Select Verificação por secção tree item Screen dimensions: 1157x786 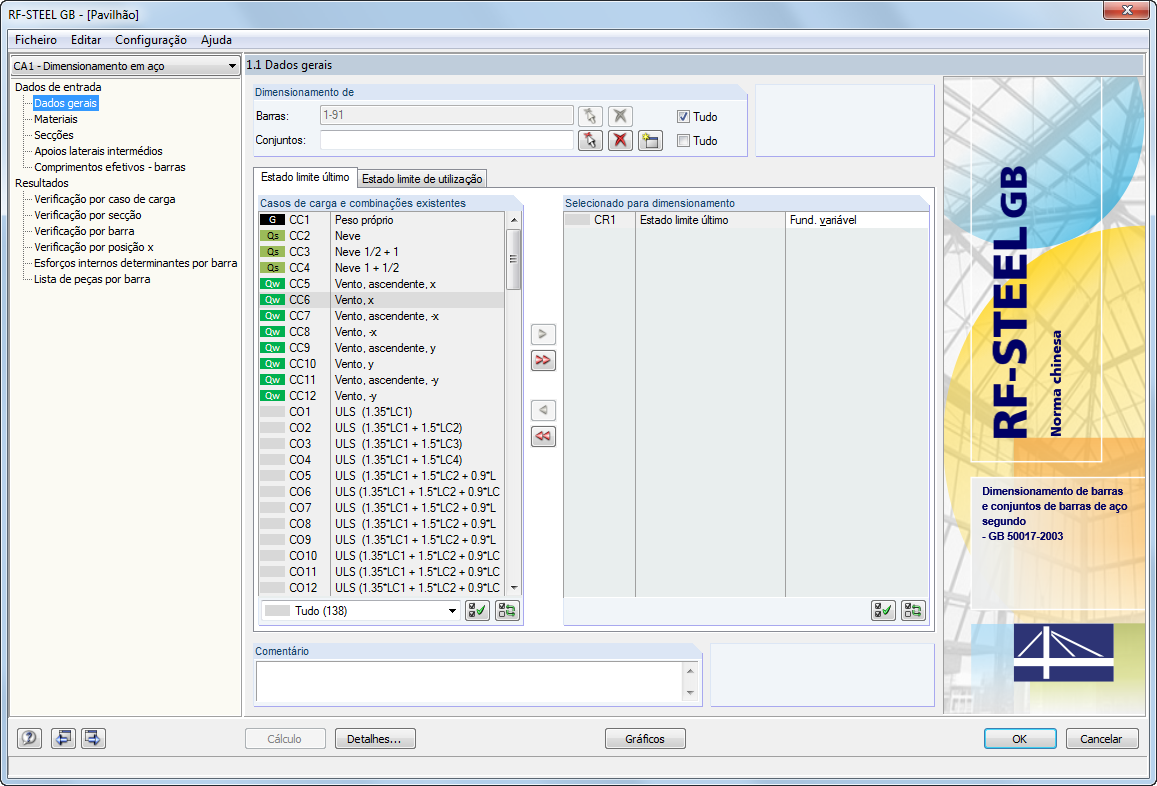click(x=88, y=216)
